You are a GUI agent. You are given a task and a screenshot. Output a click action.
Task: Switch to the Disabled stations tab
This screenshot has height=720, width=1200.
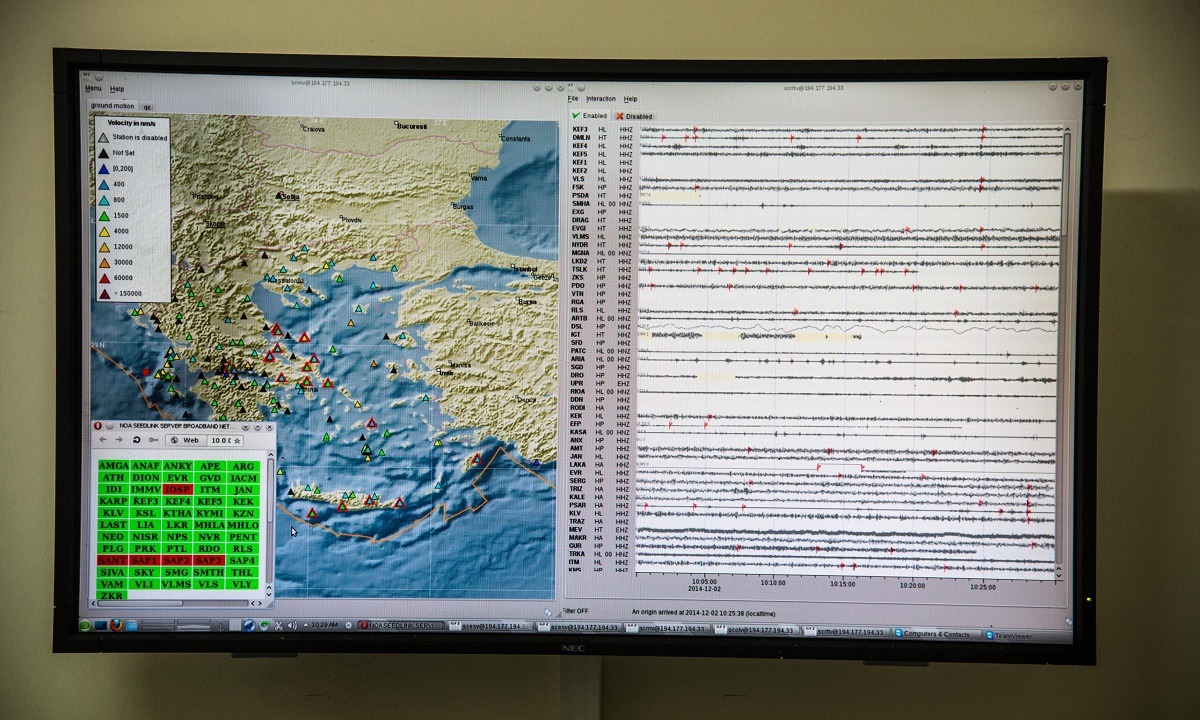tap(633, 116)
